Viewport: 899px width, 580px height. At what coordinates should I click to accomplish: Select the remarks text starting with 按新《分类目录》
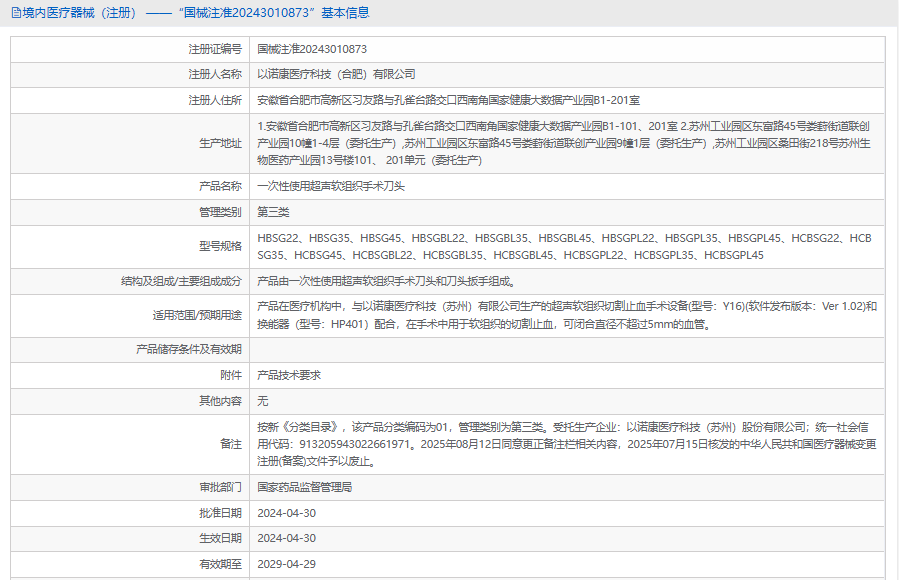(x=566, y=444)
